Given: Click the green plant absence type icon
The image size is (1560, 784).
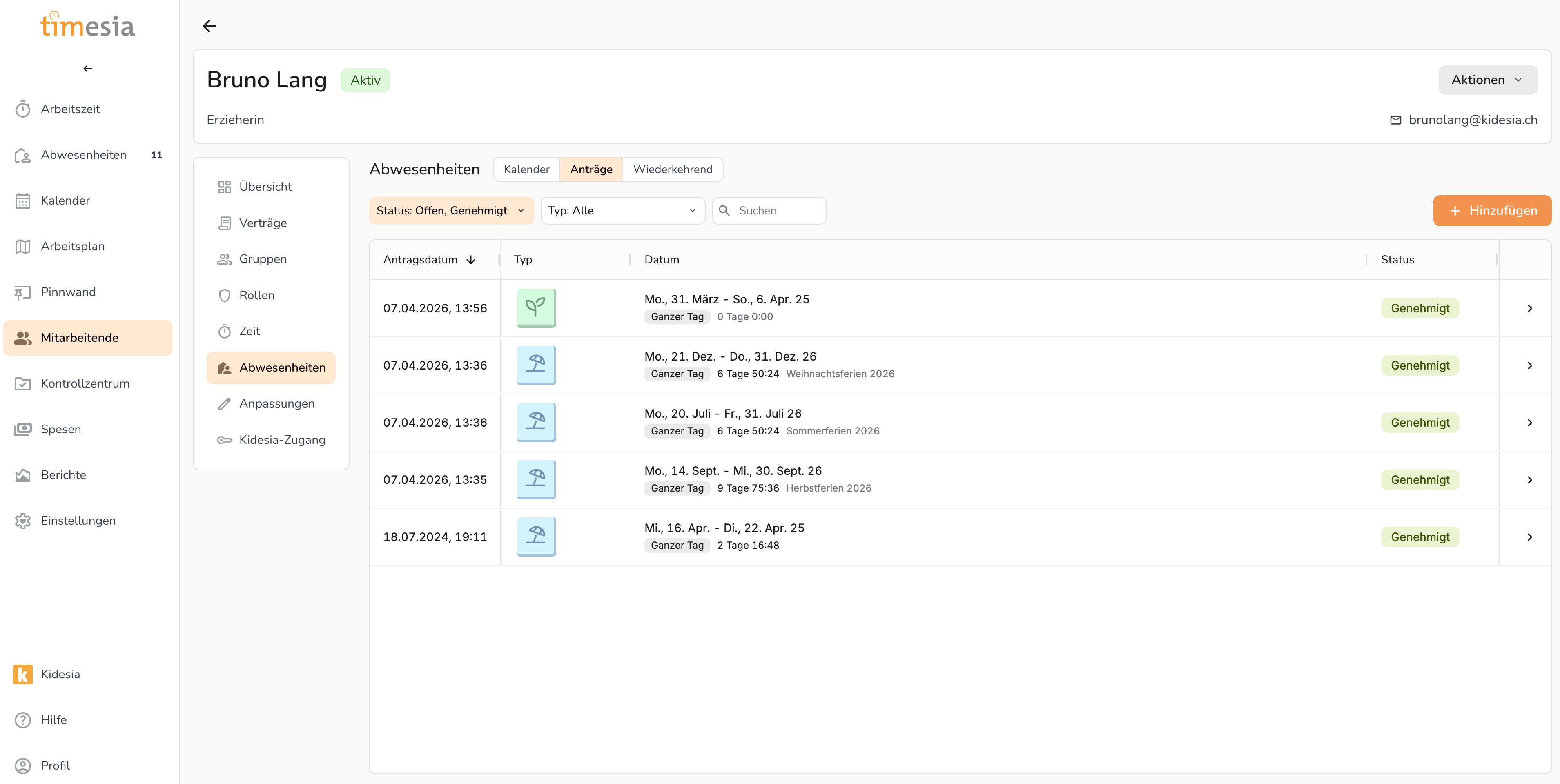Looking at the screenshot, I should click(535, 307).
